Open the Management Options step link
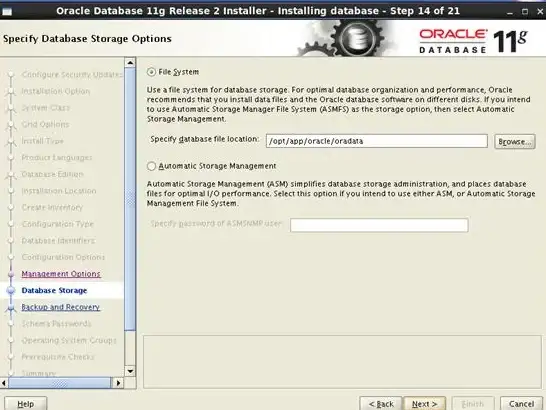 61,274
